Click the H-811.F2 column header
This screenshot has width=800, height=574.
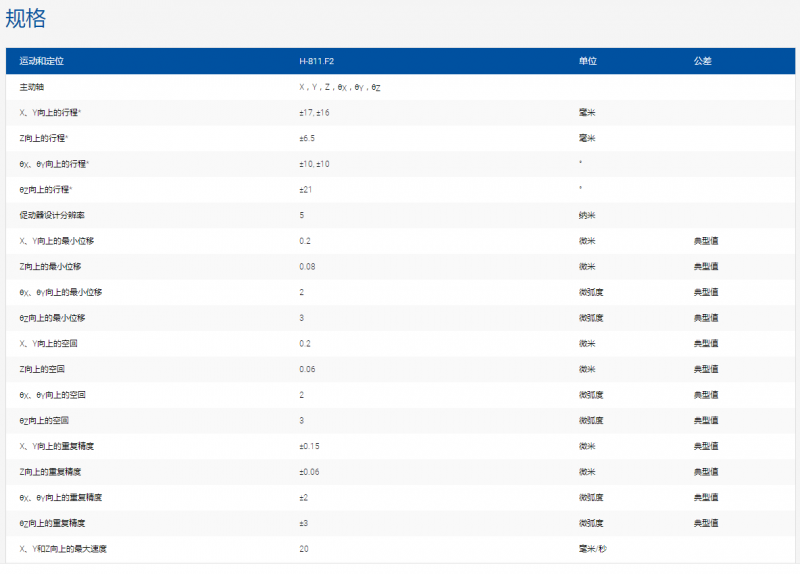316,62
